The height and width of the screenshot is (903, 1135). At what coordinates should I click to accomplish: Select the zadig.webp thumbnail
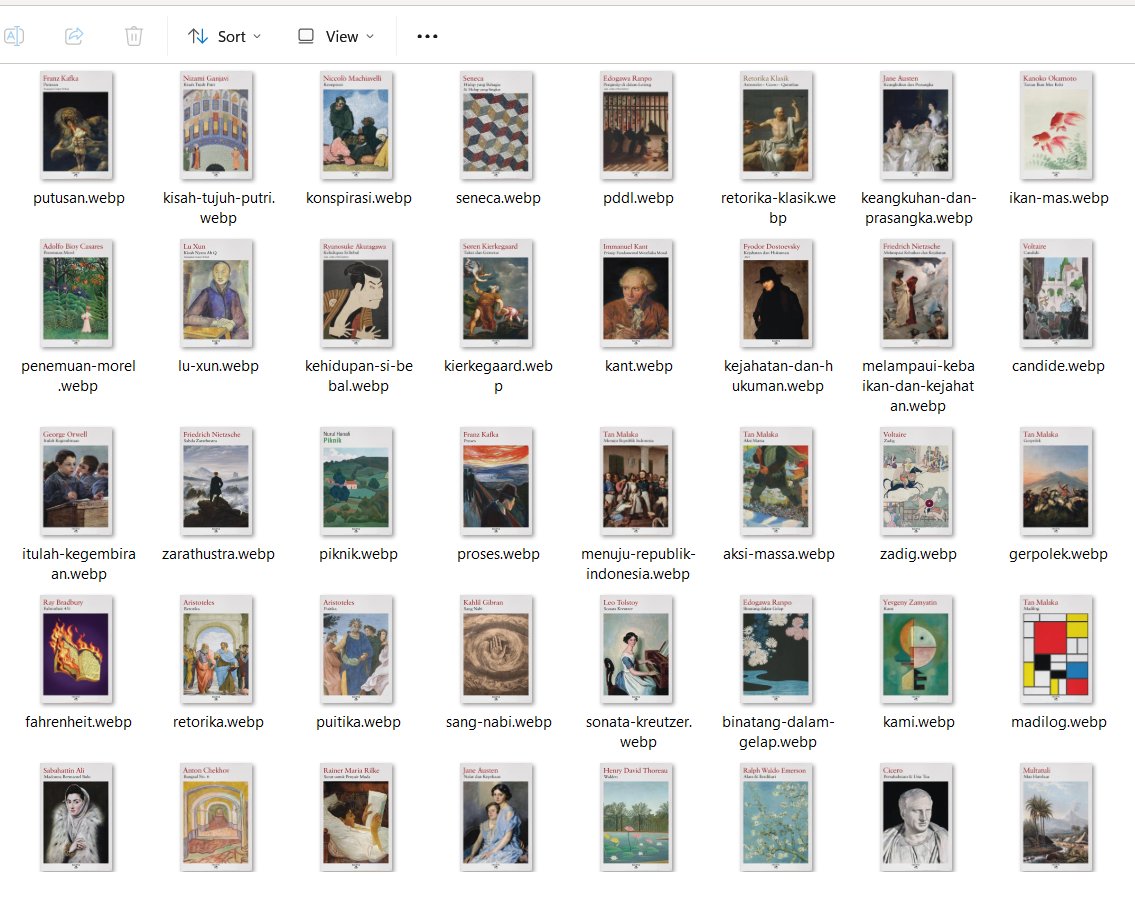coord(918,482)
